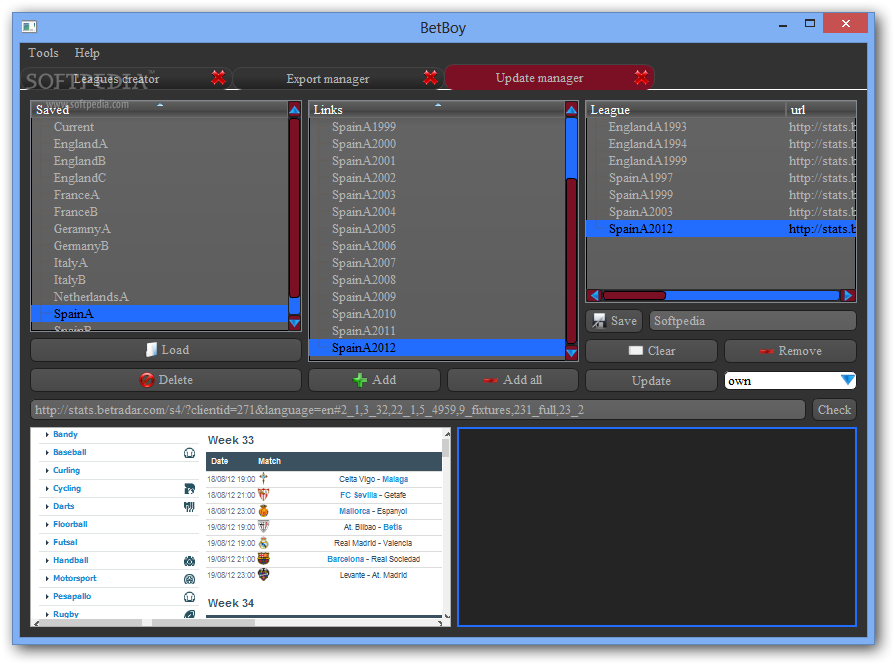Expand the Bandy sport item

[47, 434]
